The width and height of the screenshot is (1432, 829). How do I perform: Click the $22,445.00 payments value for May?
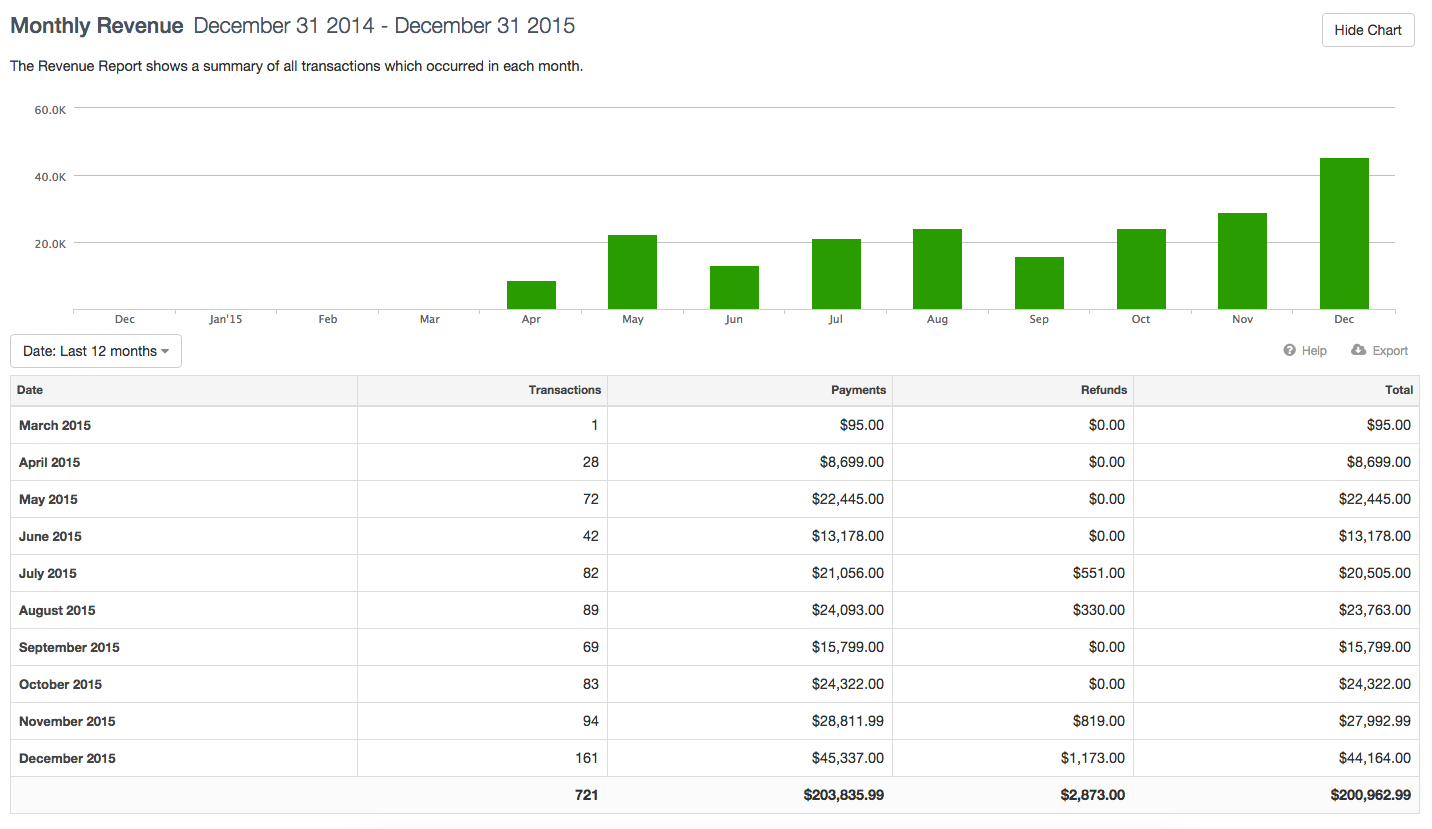click(x=848, y=500)
